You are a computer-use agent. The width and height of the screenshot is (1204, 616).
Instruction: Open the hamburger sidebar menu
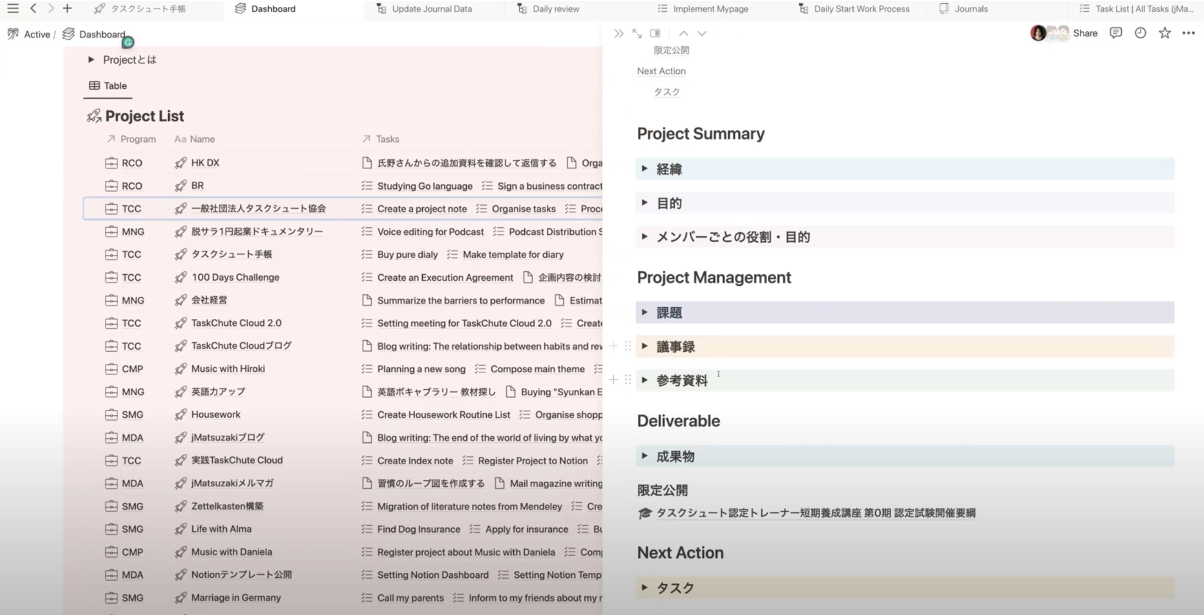click(13, 9)
